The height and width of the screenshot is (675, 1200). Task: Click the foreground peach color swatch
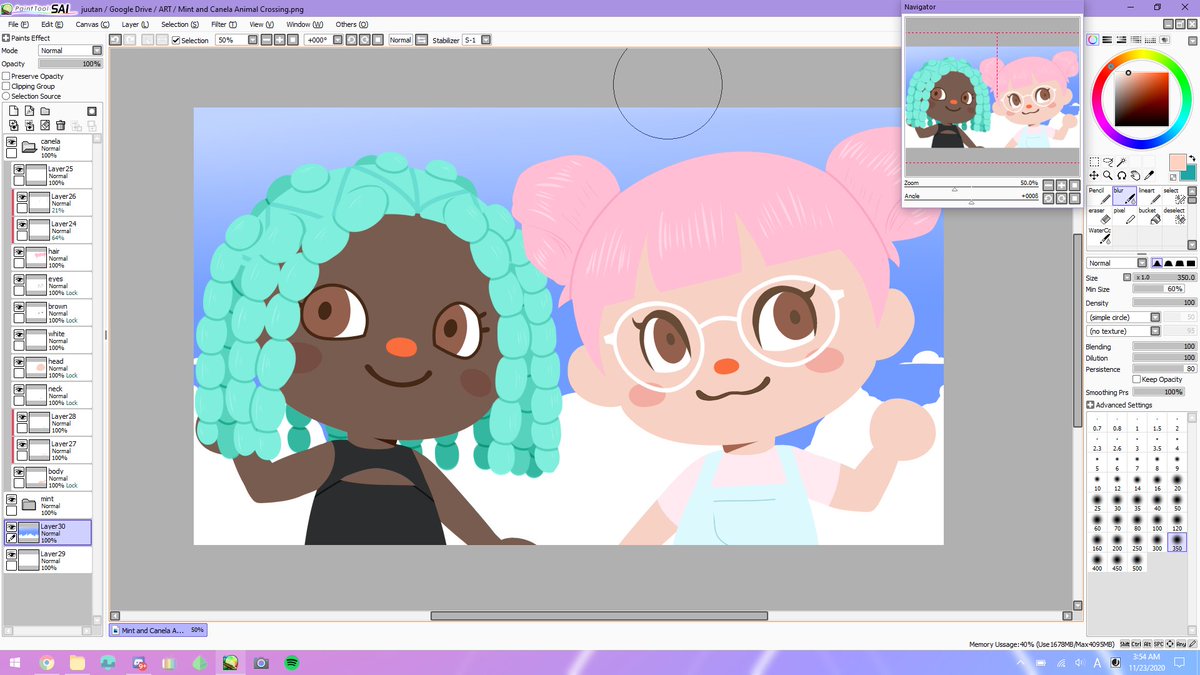pyautogui.click(x=1177, y=161)
